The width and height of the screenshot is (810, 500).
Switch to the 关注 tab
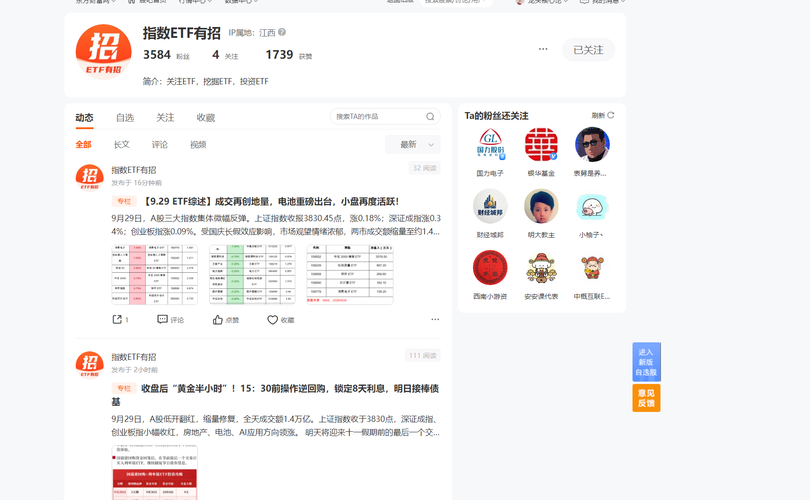165,118
